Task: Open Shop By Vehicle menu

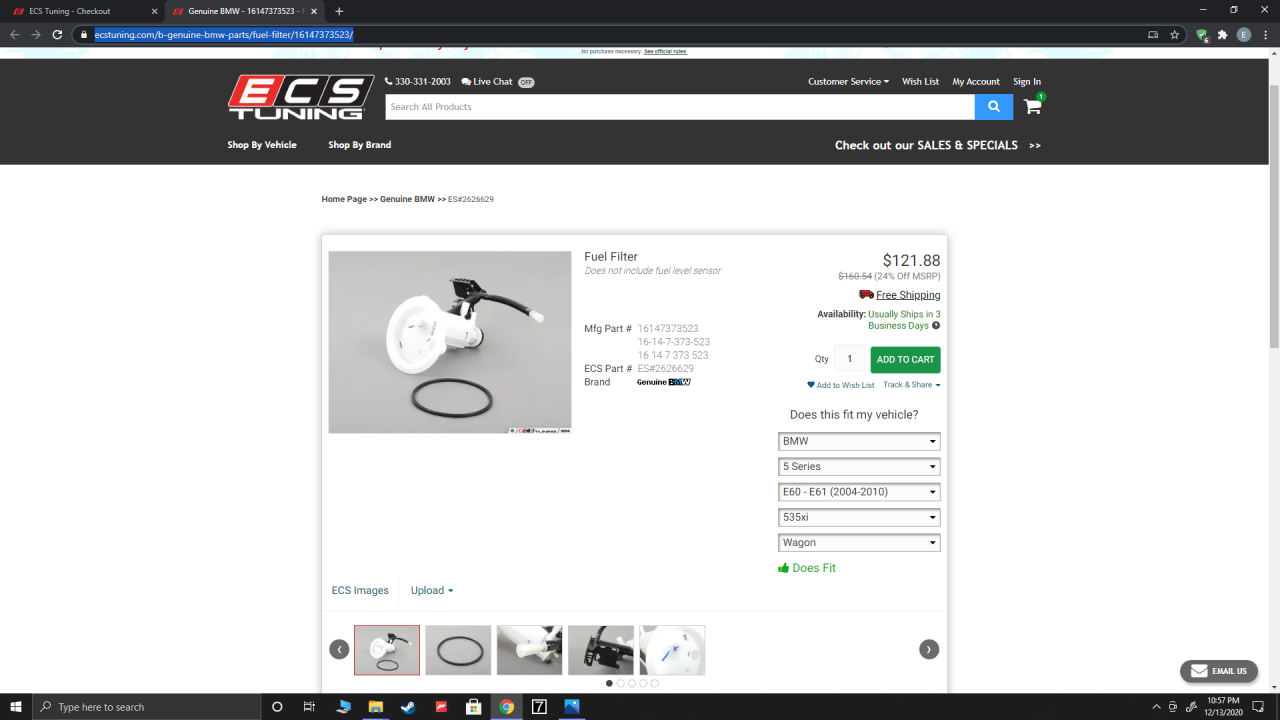Action: (x=262, y=145)
